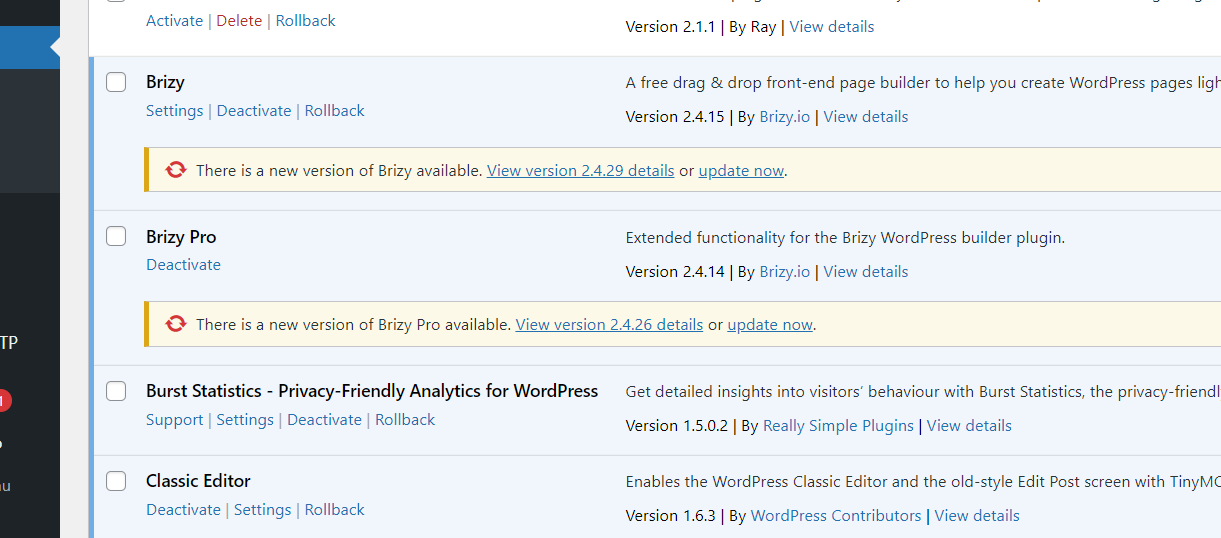Click update now for Brizy

point(741,171)
